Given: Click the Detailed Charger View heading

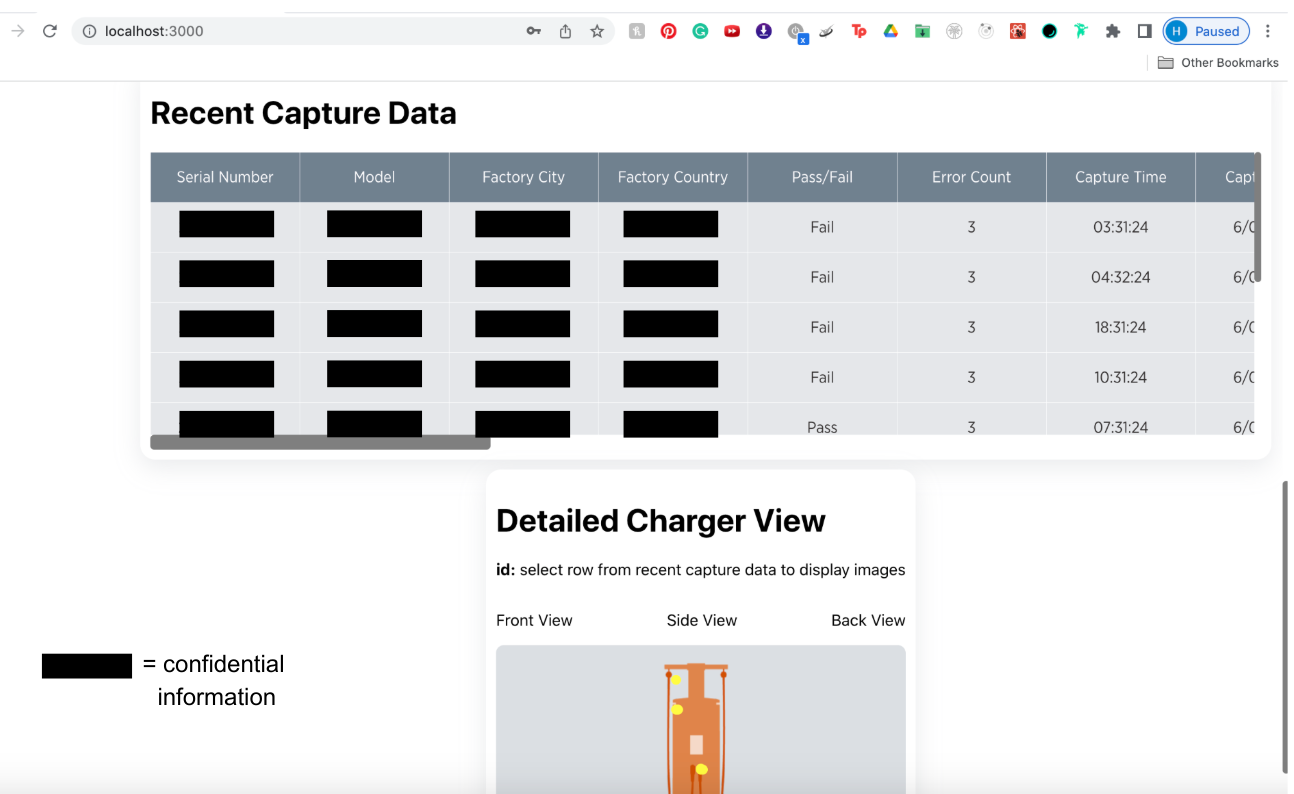Looking at the screenshot, I should tap(661, 521).
